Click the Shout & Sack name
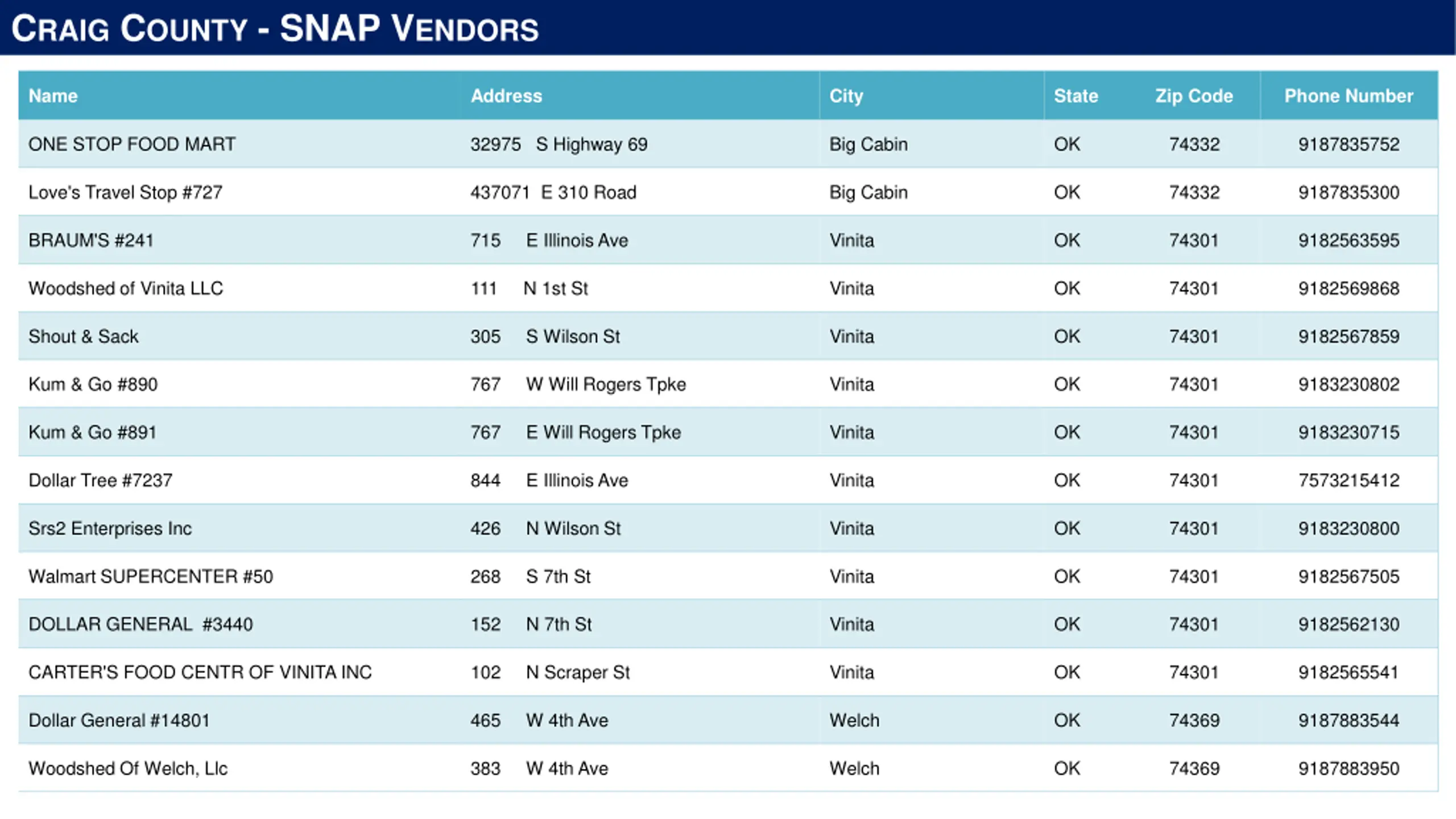The height and width of the screenshot is (819, 1456). click(84, 336)
